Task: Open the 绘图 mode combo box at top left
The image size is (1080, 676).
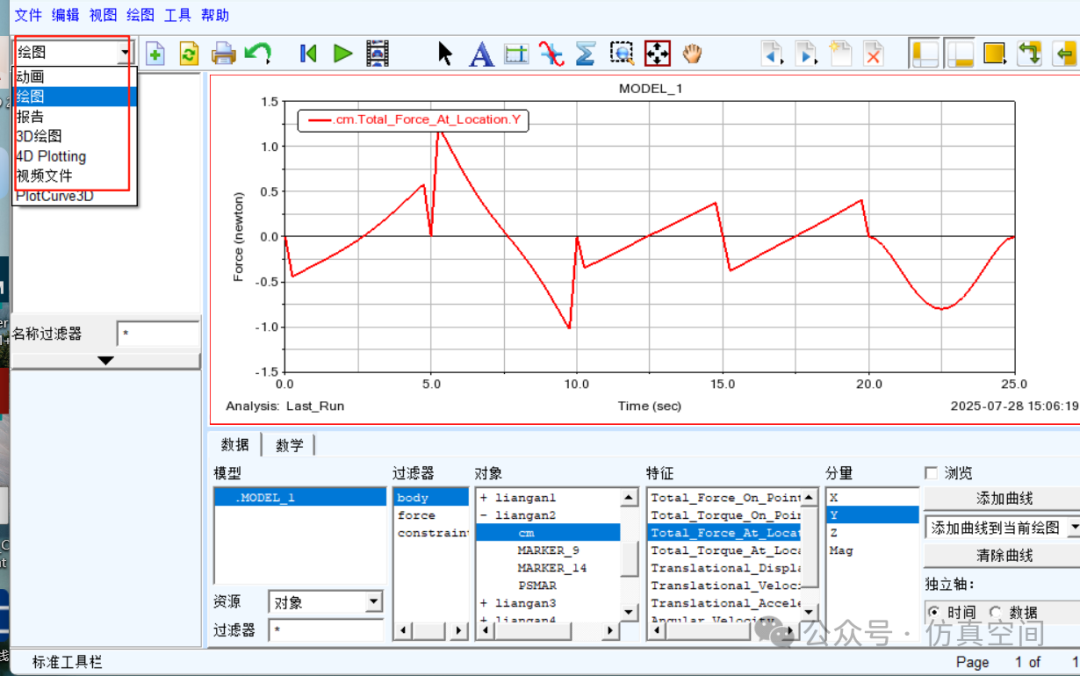Action: tap(73, 52)
